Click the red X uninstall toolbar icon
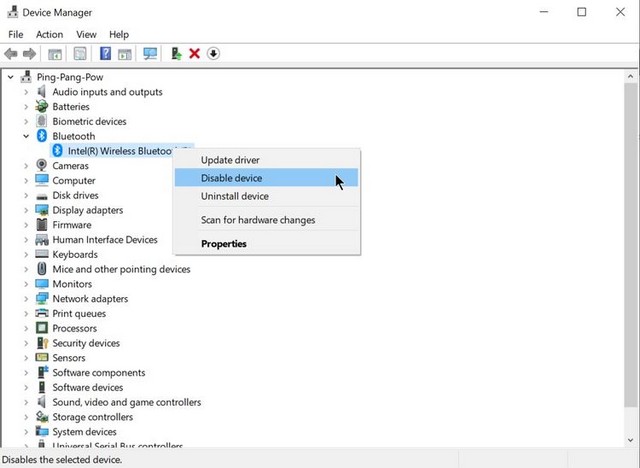 (x=194, y=53)
